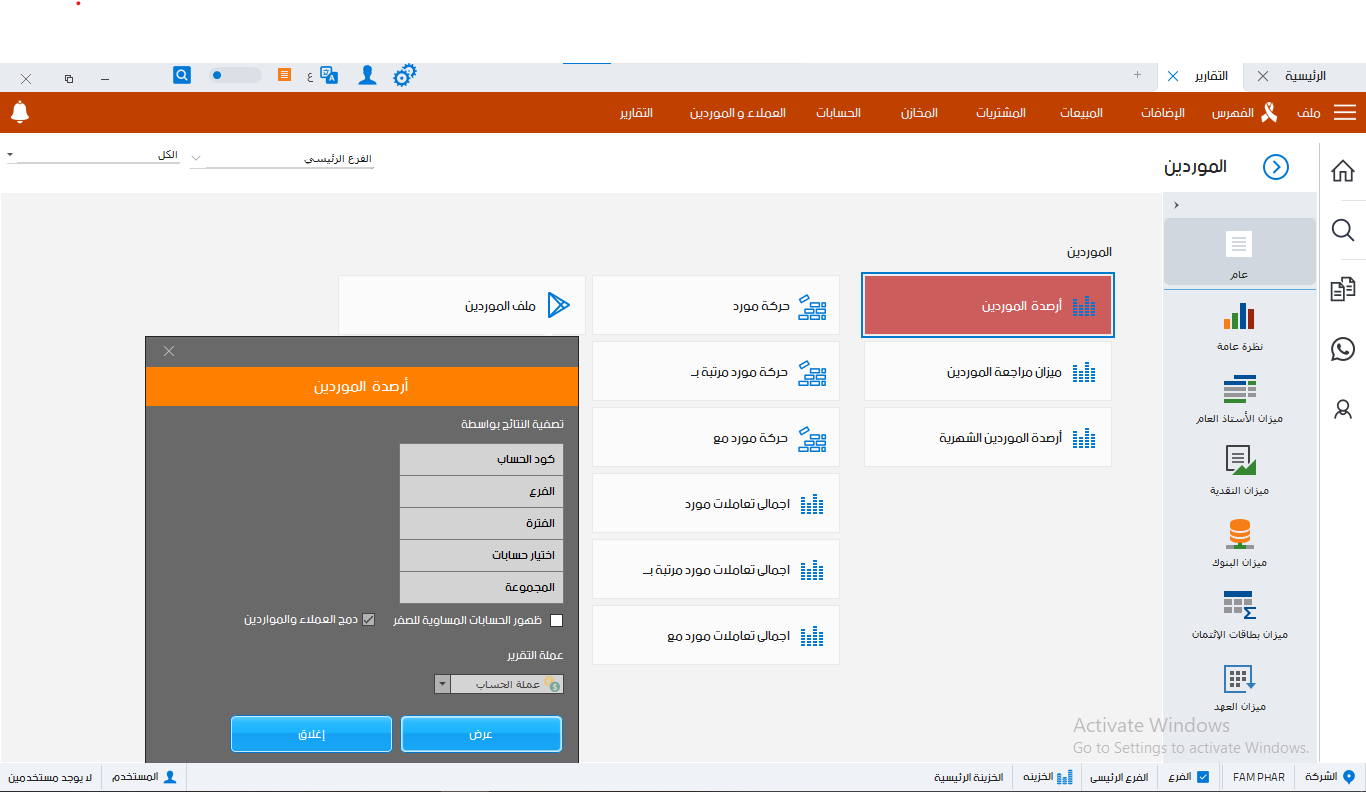Enable ظهور الحسابات المساوية للصفر checkbox
The height and width of the screenshot is (792, 1366).
pos(557,620)
